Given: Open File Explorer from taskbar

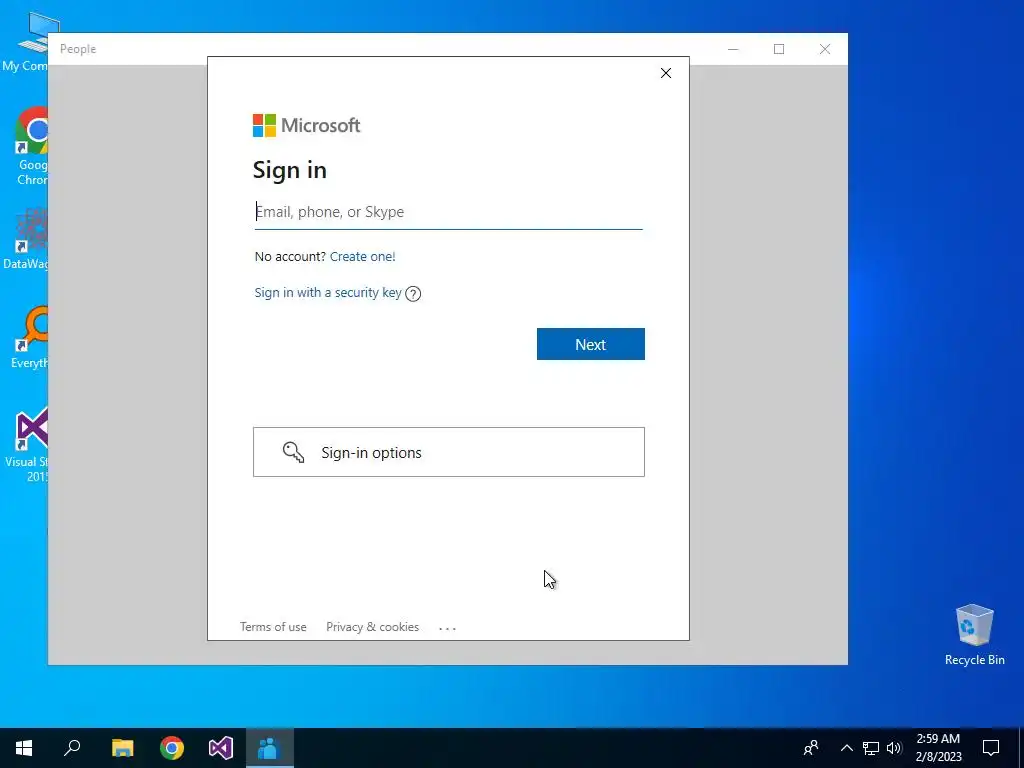Looking at the screenshot, I should [122, 748].
